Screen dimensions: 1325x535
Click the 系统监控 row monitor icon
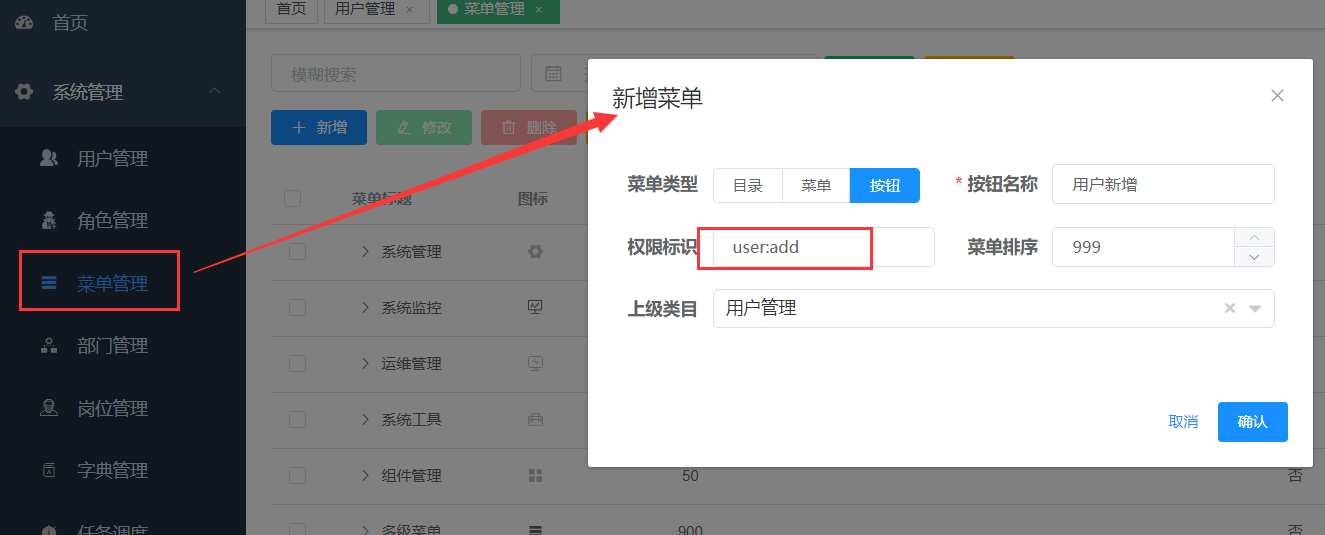click(535, 307)
